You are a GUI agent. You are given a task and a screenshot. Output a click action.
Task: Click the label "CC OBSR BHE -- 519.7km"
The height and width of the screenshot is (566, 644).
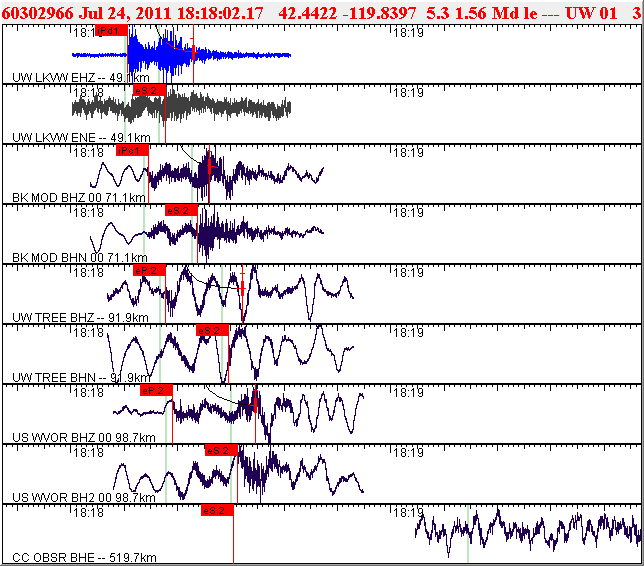point(84,557)
